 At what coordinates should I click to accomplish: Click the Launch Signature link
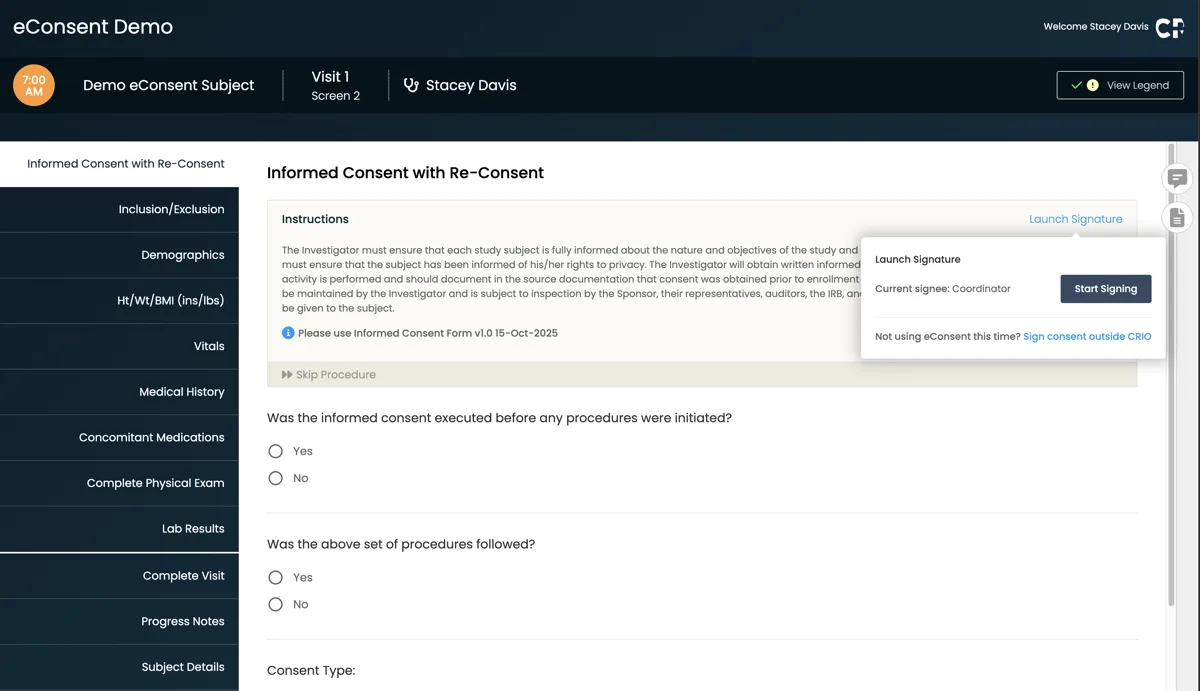(1075, 218)
